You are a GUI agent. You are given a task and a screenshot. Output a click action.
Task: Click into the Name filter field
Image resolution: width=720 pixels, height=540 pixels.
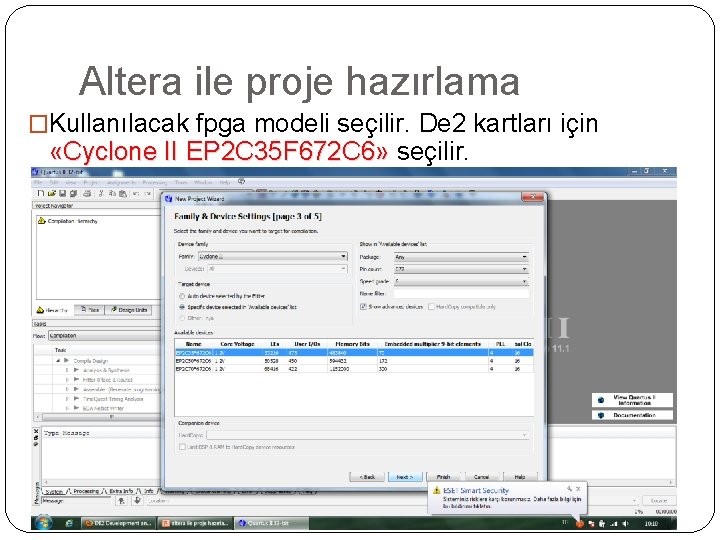point(461,293)
